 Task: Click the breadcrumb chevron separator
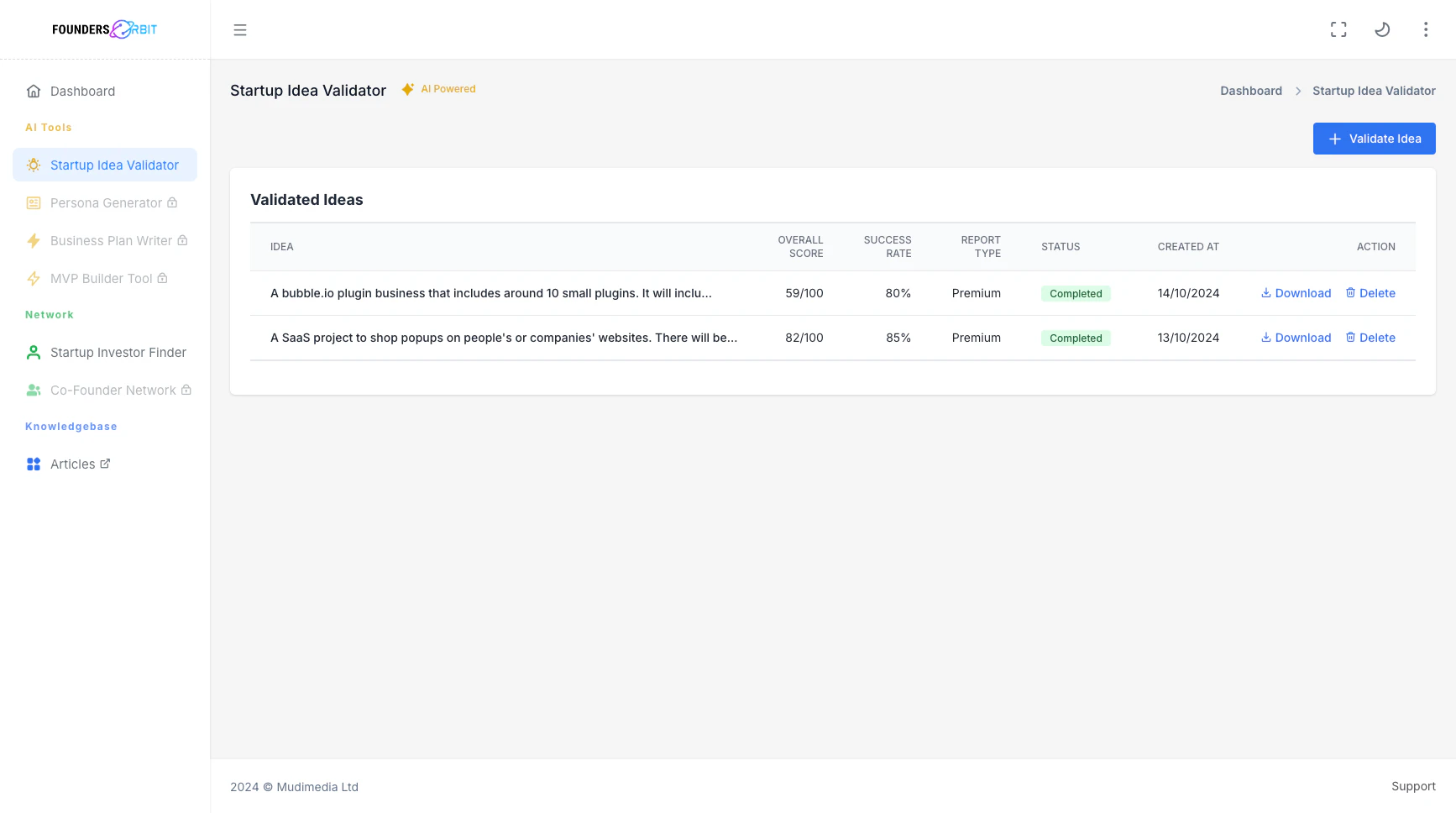tap(1298, 91)
